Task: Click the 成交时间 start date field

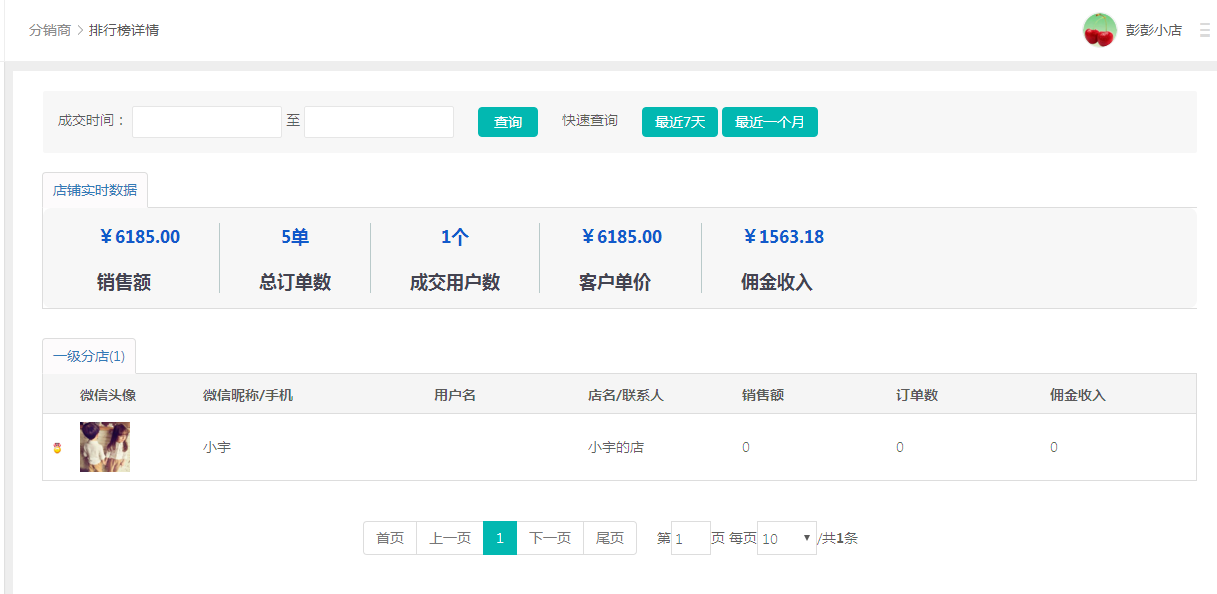Action: [207, 122]
